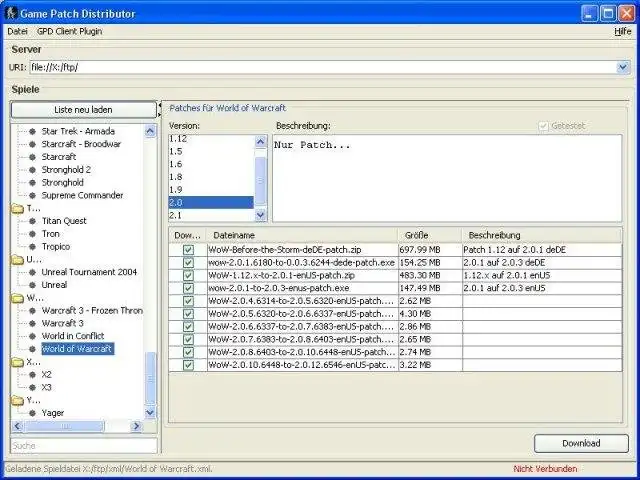Click the Suche search field

(84, 446)
